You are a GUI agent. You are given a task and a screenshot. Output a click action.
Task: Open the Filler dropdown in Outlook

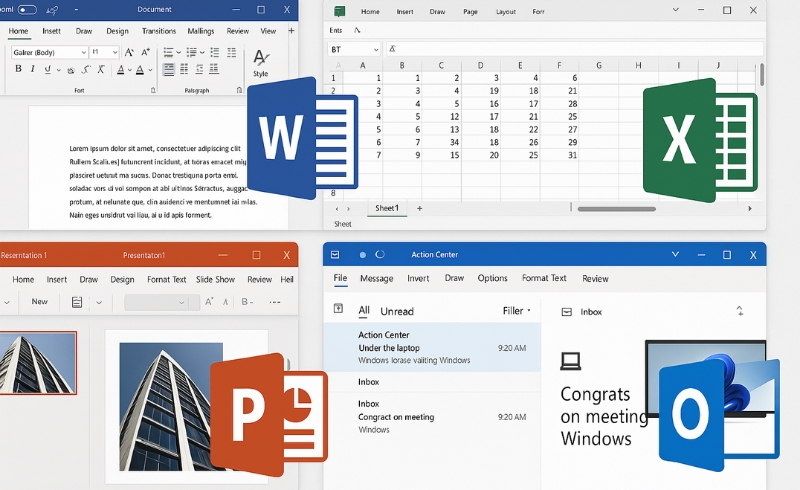pyautogui.click(x=516, y=311)
